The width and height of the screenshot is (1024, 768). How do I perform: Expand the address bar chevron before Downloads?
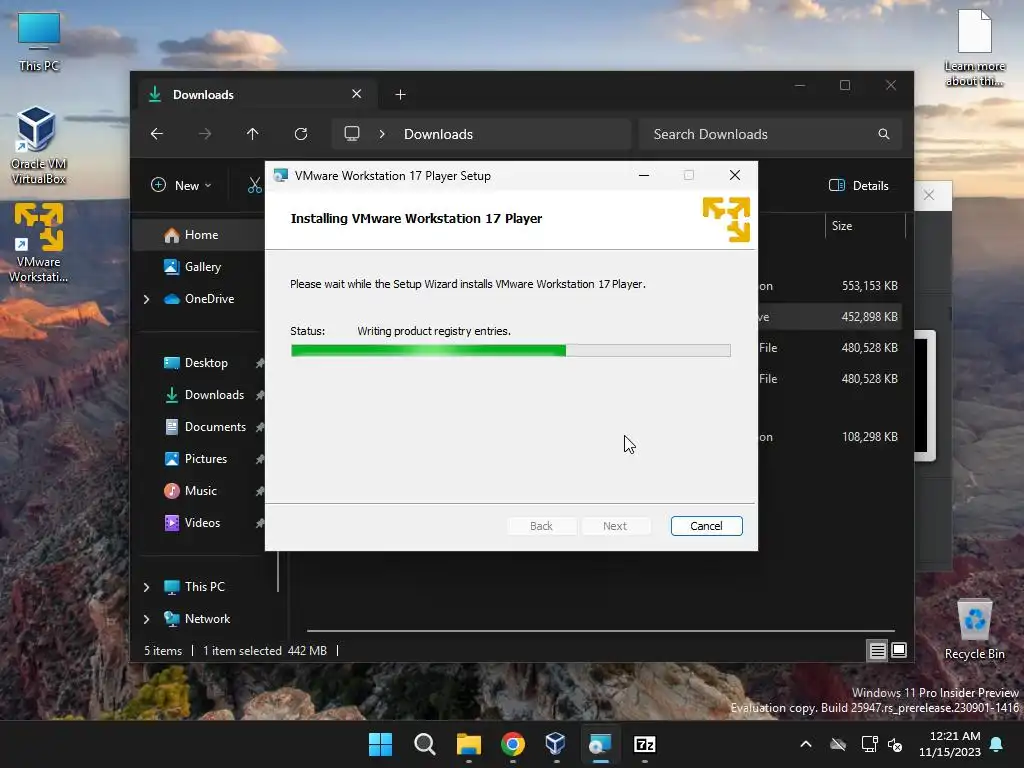[x=382, y=134]
